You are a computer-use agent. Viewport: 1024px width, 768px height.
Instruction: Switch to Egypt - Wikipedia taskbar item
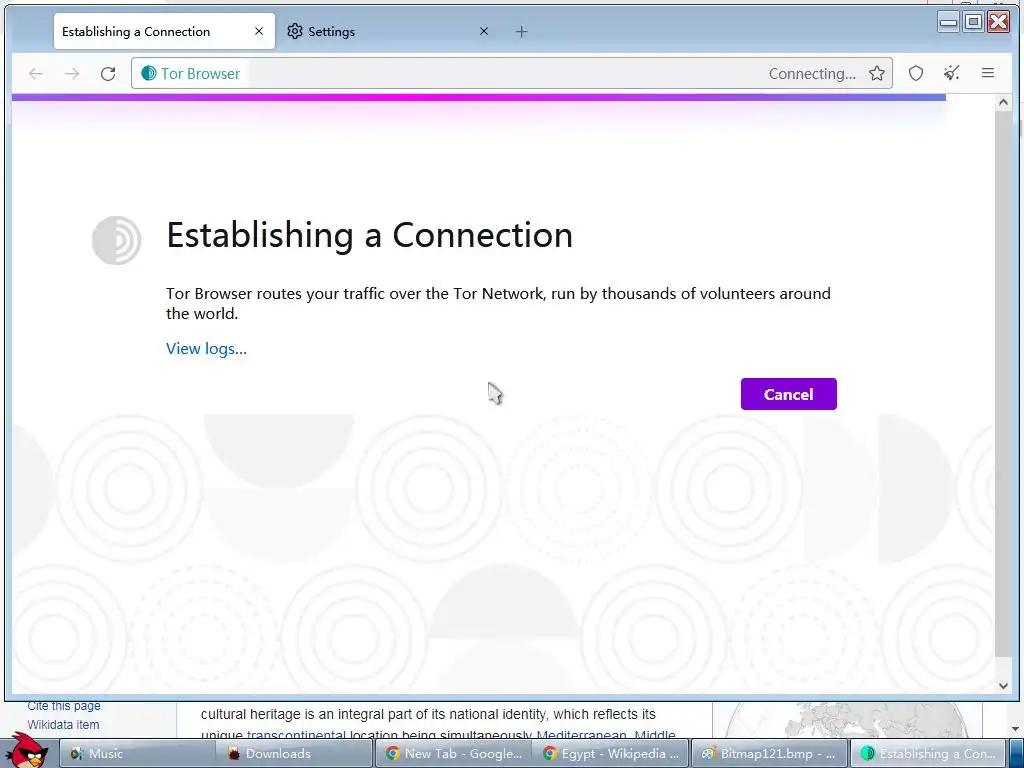(611, 753)
